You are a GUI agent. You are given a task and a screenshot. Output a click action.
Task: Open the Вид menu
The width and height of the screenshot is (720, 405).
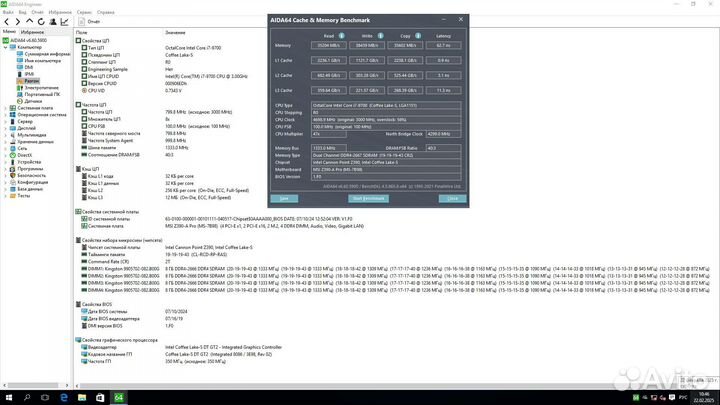pos(22,12)
